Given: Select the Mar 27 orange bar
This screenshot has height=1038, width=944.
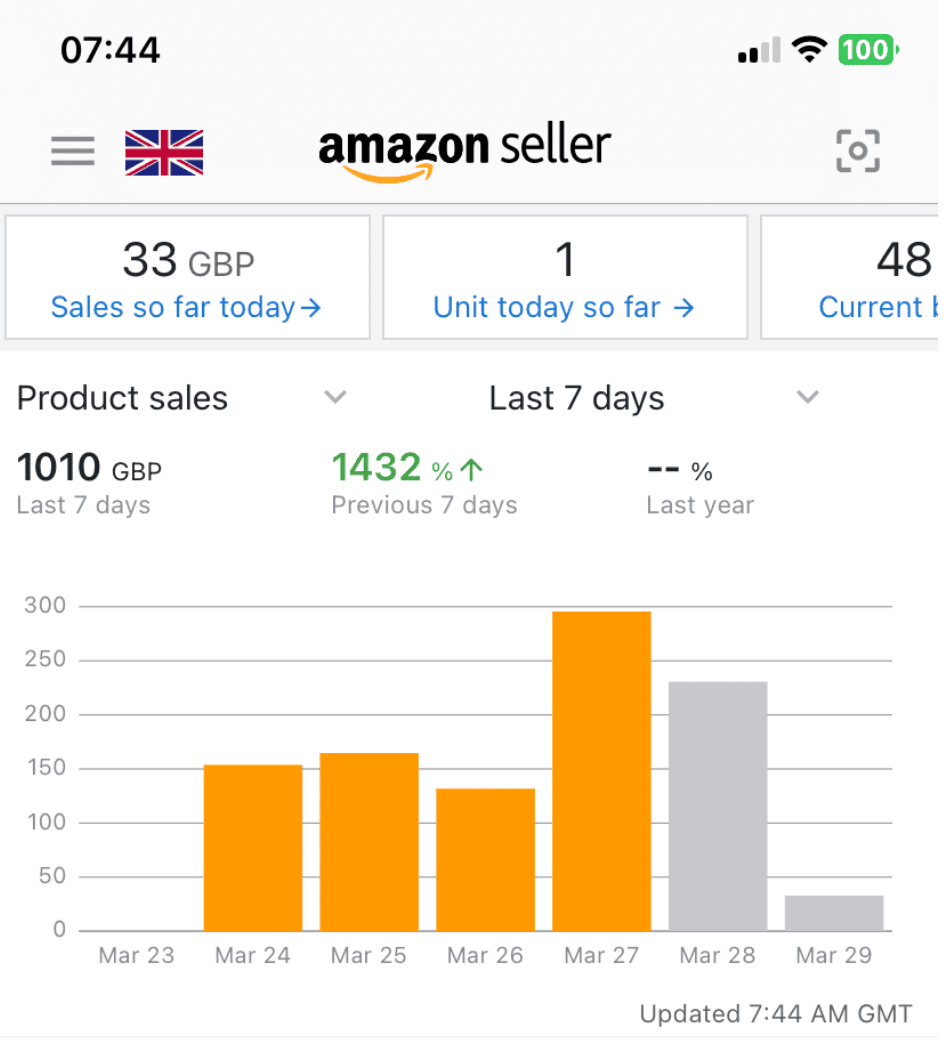Looking at the screenshot, I should 602,770.
